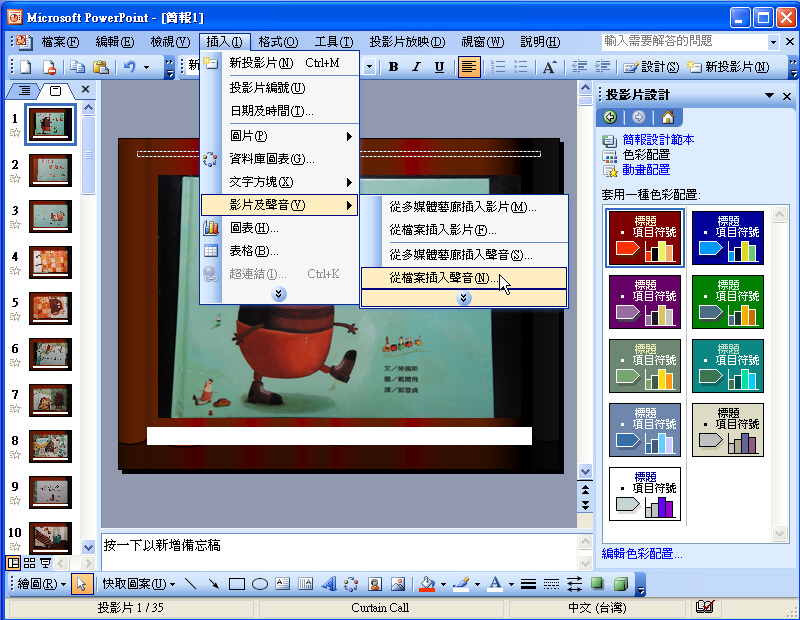Click the Italic formatting icon
The width and height of the screenshot is (800, 620).
(416, 67)
